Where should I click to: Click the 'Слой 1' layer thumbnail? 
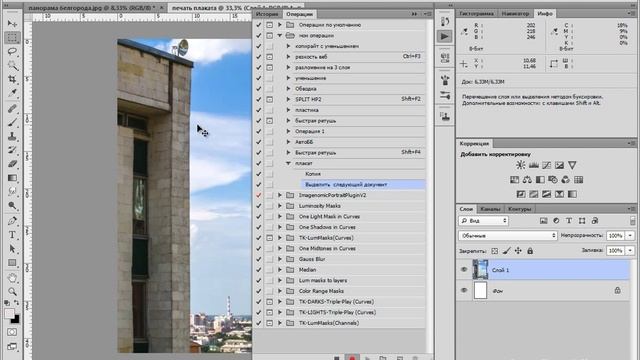click(x=480, y=270)
